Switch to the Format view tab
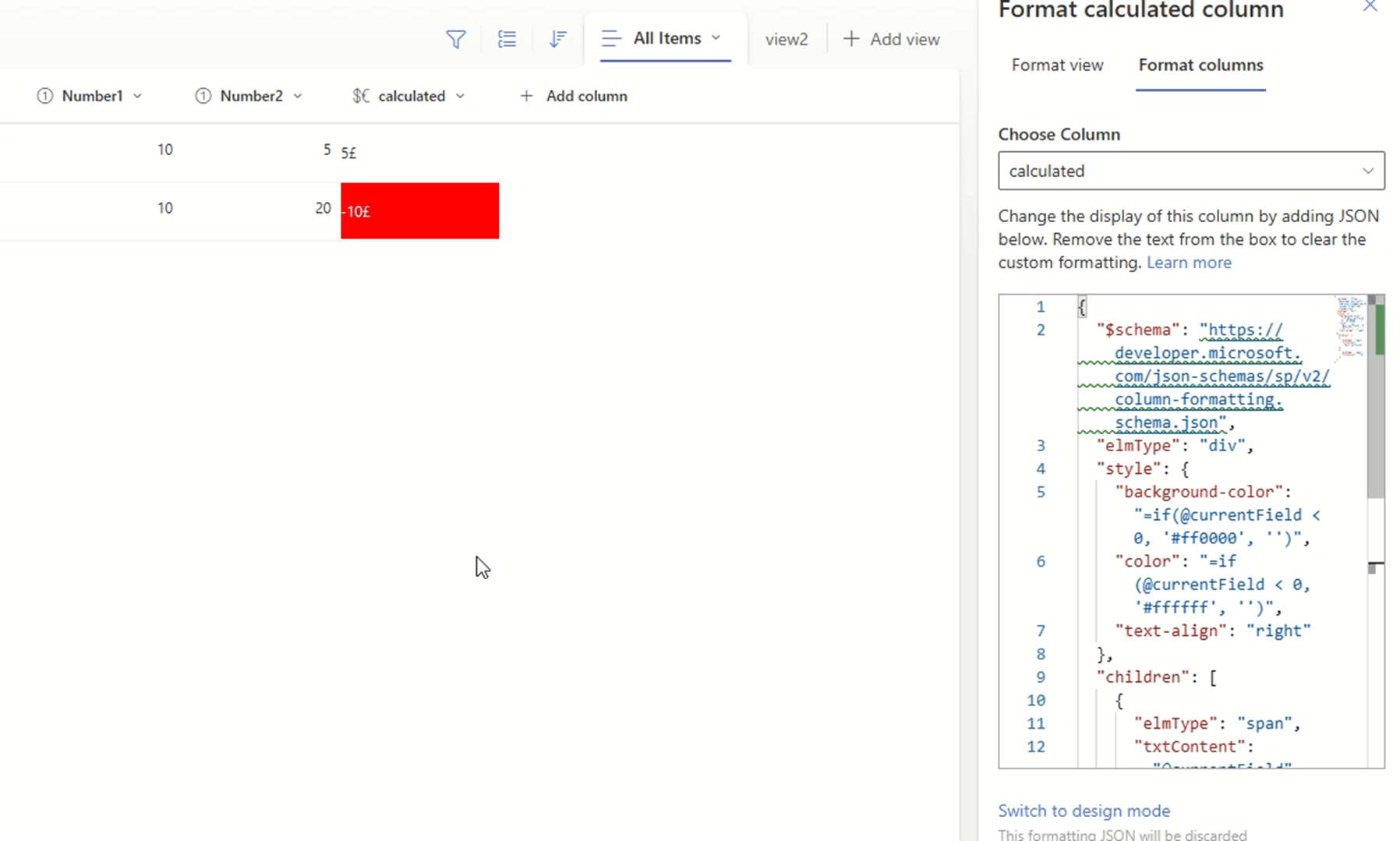 [x=1057, y=65]
